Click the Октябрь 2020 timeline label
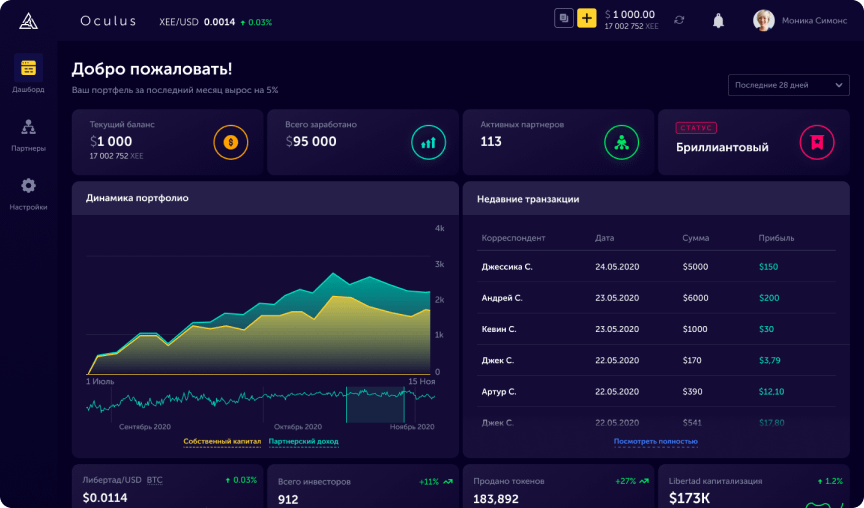The image size is (864, 508). [298, 427]
